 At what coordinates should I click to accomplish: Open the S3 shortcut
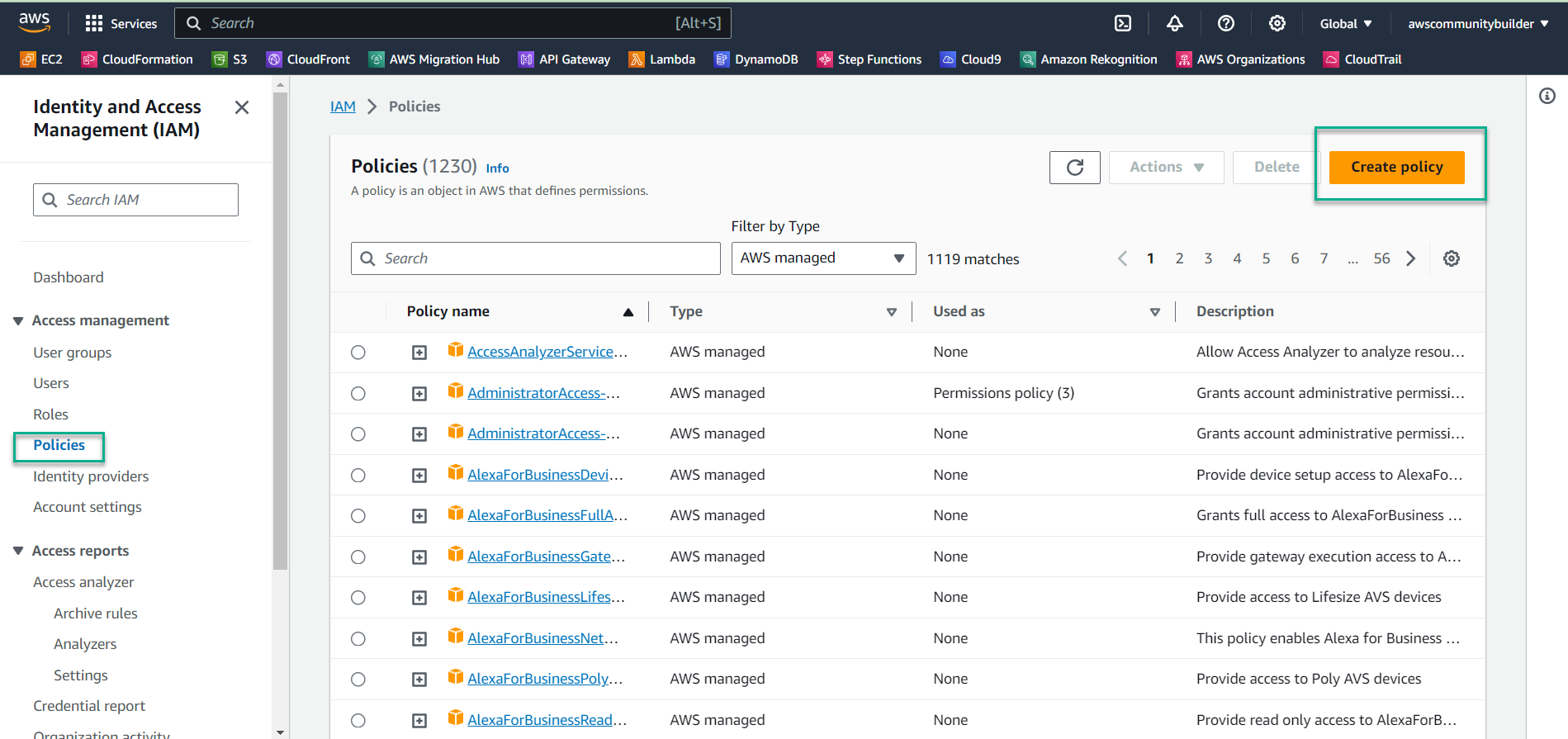(x=230, y=59)
